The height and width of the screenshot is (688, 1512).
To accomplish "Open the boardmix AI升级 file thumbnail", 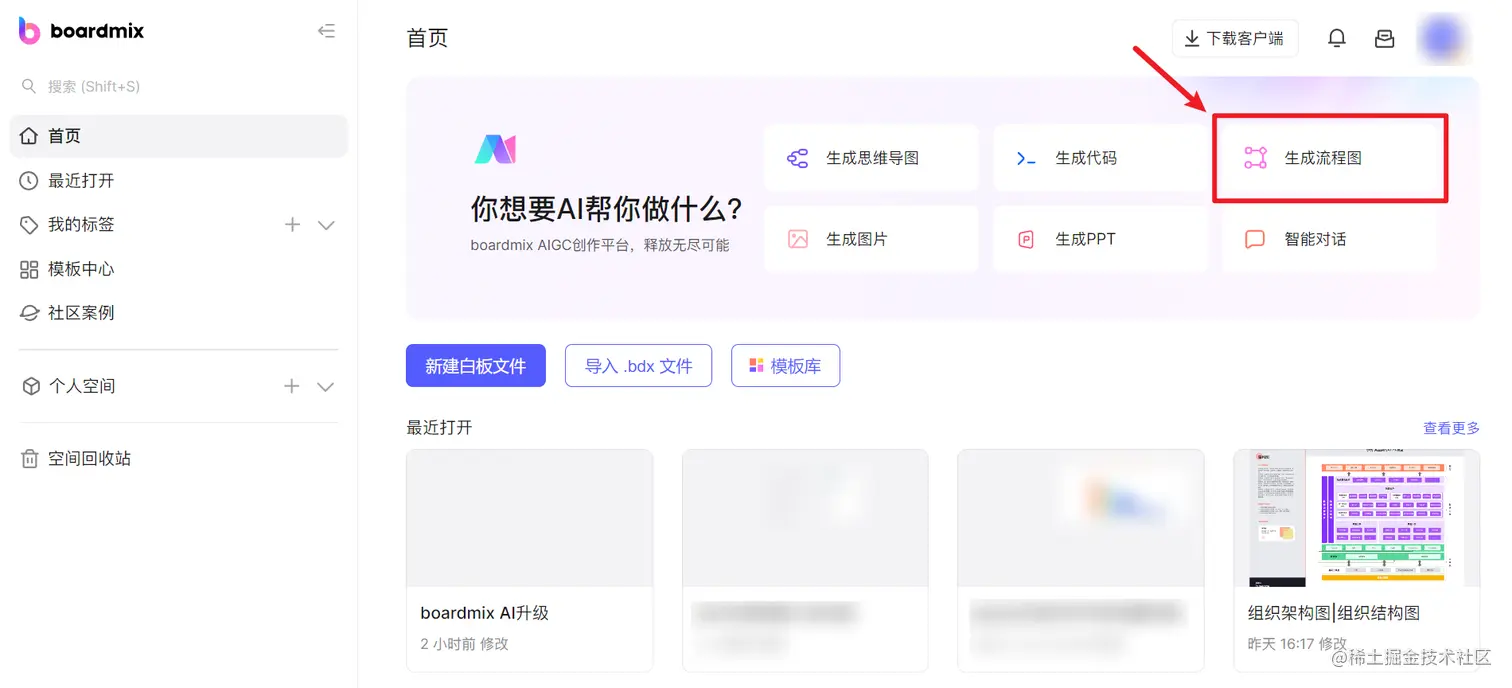I will [530, 518].
